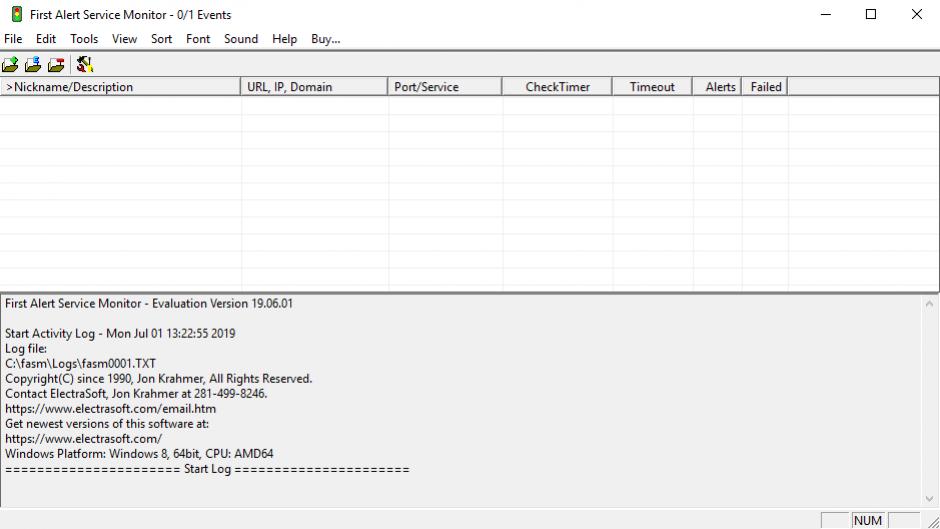This screenshot has width=940, height=529.
Task: Click the Start Activity Log timestamp line
Action: (x=120, y=333)
